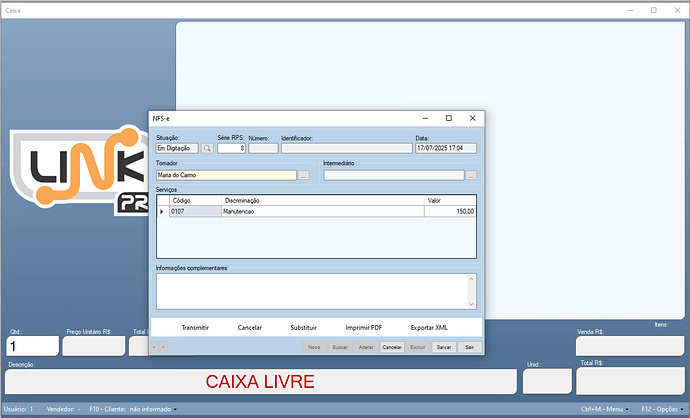The image size is (690, 418).
Task: Click the Série RPS input field
Action: (231, 148)
